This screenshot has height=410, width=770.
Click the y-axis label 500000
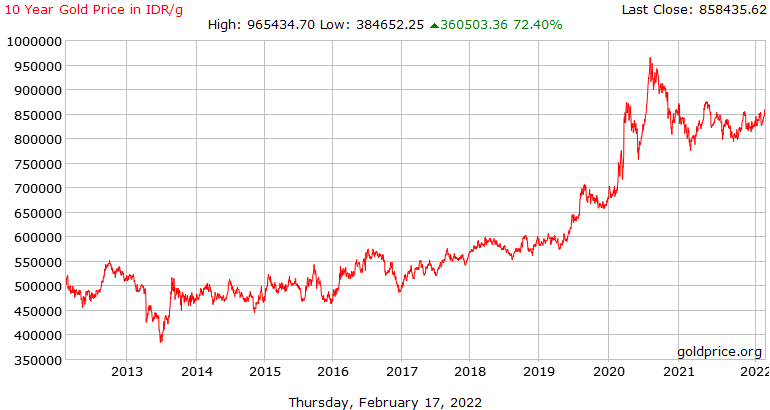38,286
